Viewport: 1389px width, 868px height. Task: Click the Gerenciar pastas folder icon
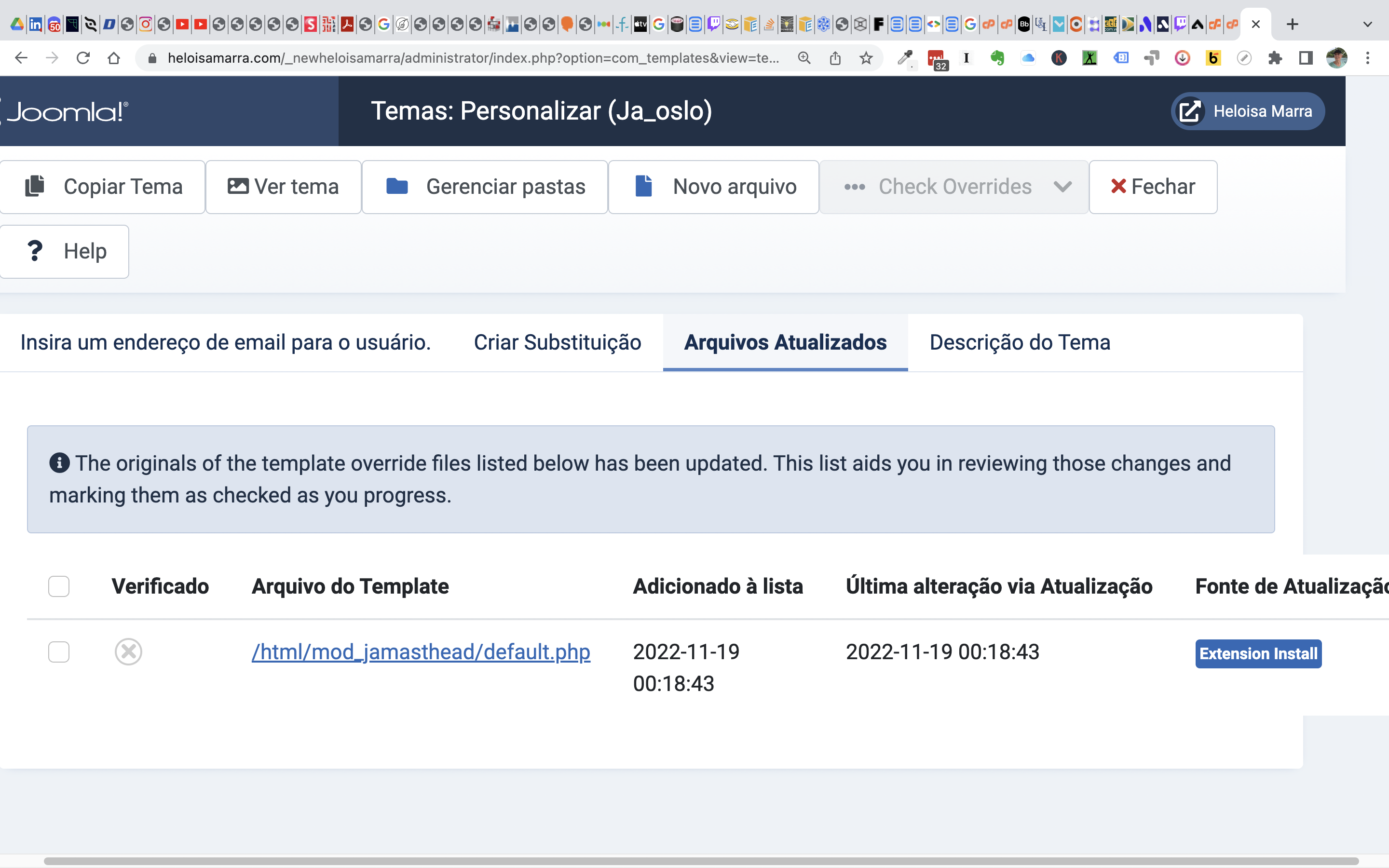pyautogui.click(x=396, y=186)
